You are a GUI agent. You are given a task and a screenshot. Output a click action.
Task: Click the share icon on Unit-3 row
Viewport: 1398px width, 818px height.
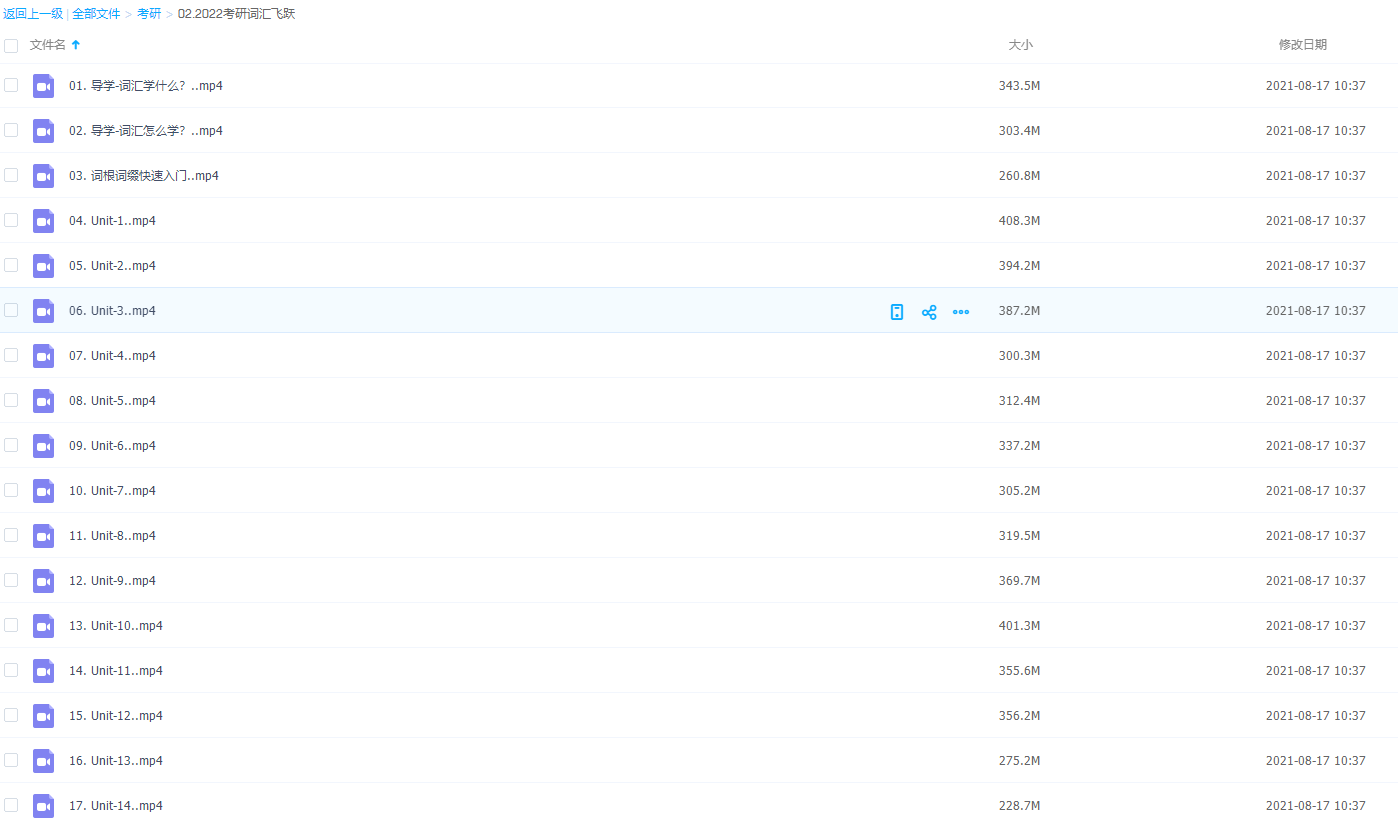[x=929, y=312]
